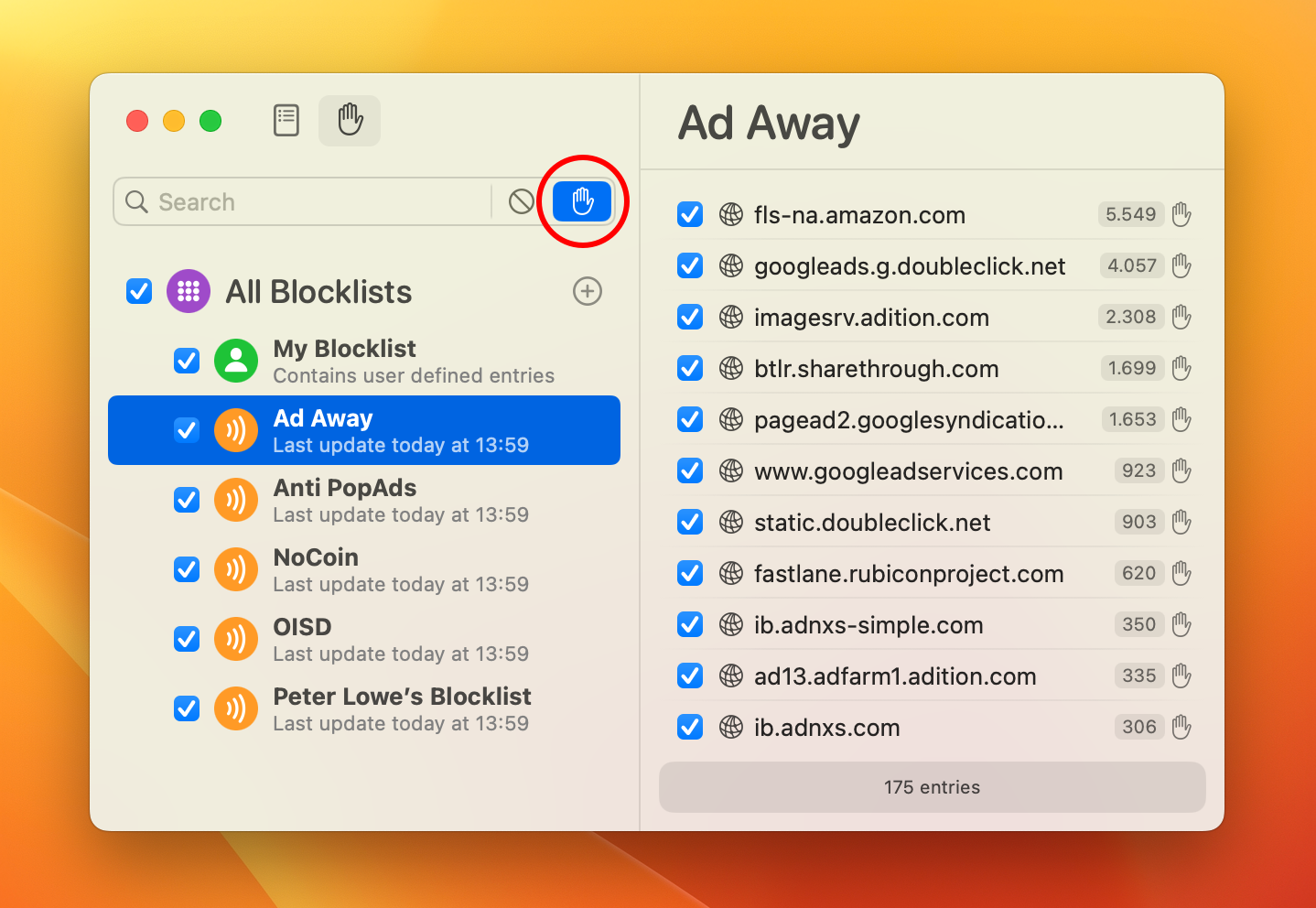Click hand icon for imagesrv.adition.com
Viewport: 1316px width, 908px height.
[x=1181, y=317]
